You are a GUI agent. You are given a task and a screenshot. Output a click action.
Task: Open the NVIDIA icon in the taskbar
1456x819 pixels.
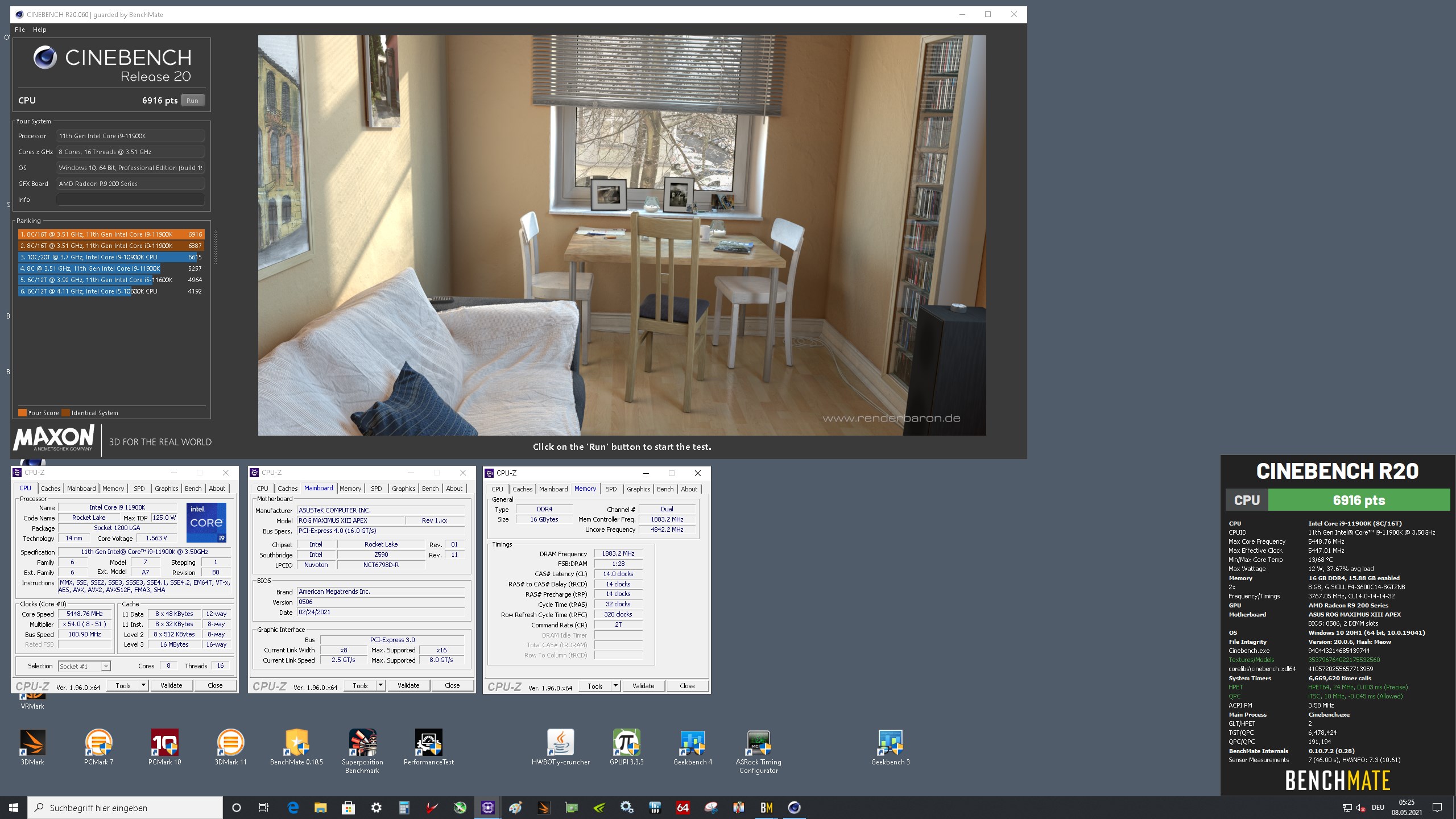click(599, 808)
